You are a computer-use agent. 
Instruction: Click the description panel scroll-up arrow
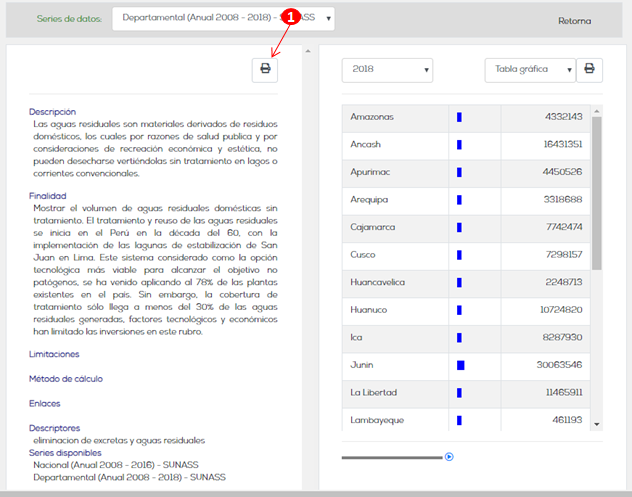[x=308, y=51]
